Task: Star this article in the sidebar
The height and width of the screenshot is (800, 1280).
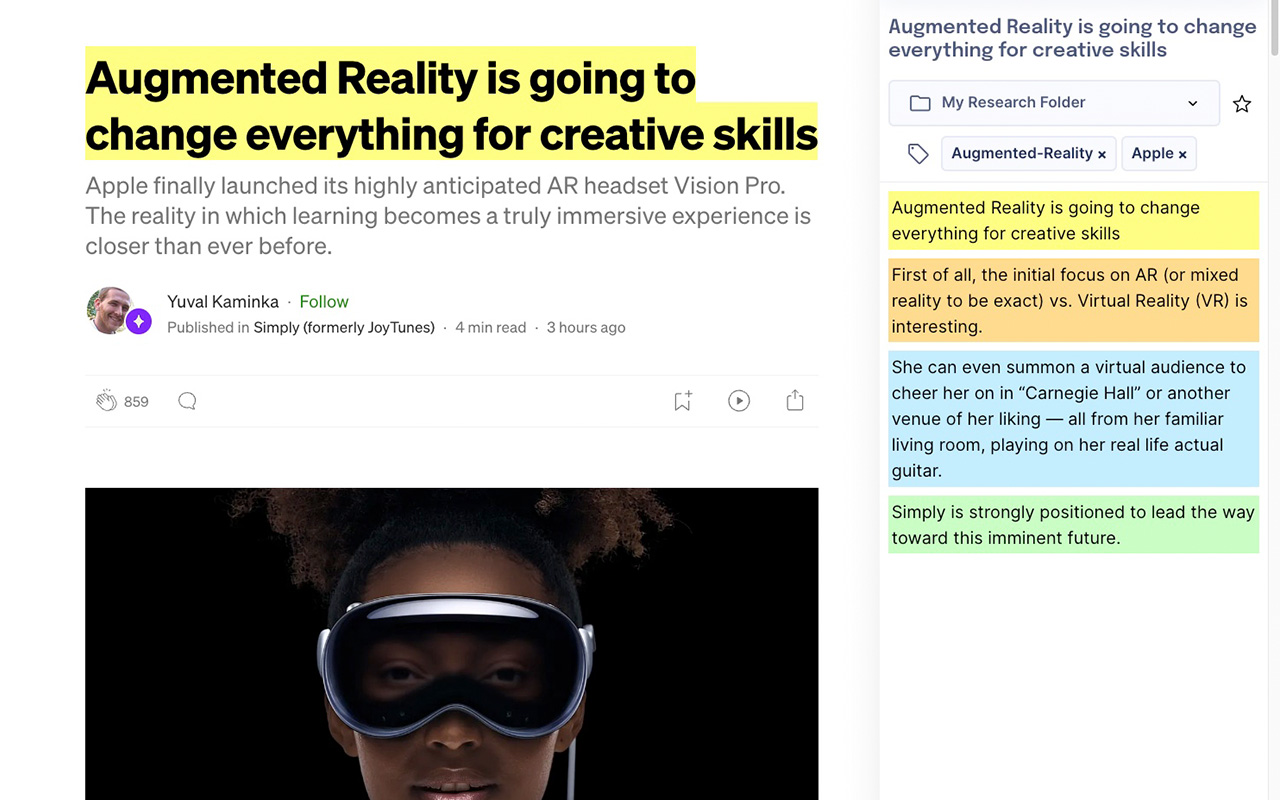Action: point(1242,103)
